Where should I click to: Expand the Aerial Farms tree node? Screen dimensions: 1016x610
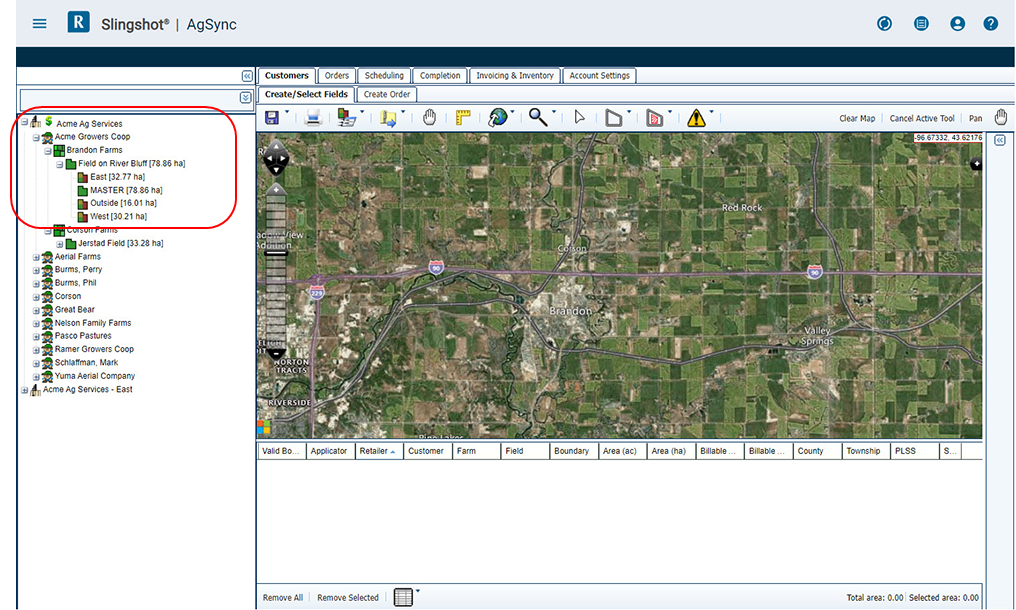point(36,257)
